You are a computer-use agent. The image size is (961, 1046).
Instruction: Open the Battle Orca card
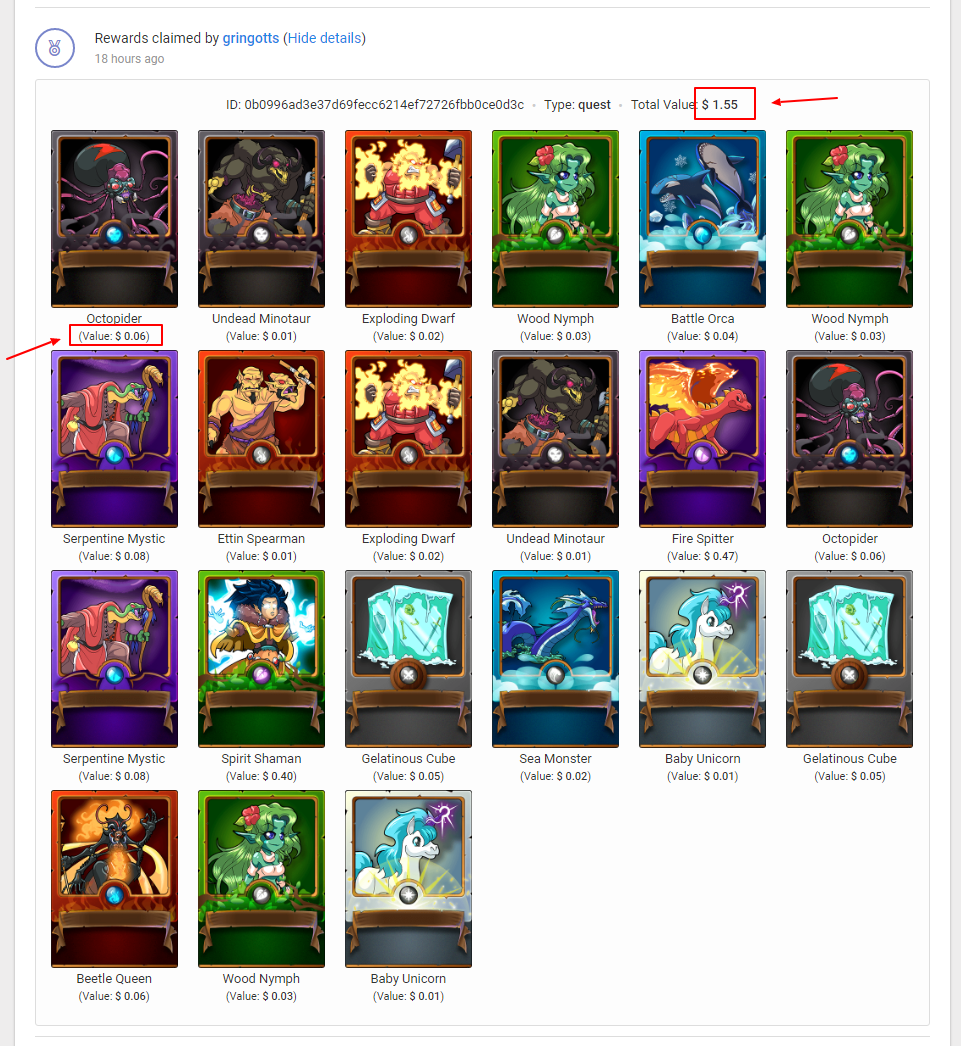pos(702,219)
